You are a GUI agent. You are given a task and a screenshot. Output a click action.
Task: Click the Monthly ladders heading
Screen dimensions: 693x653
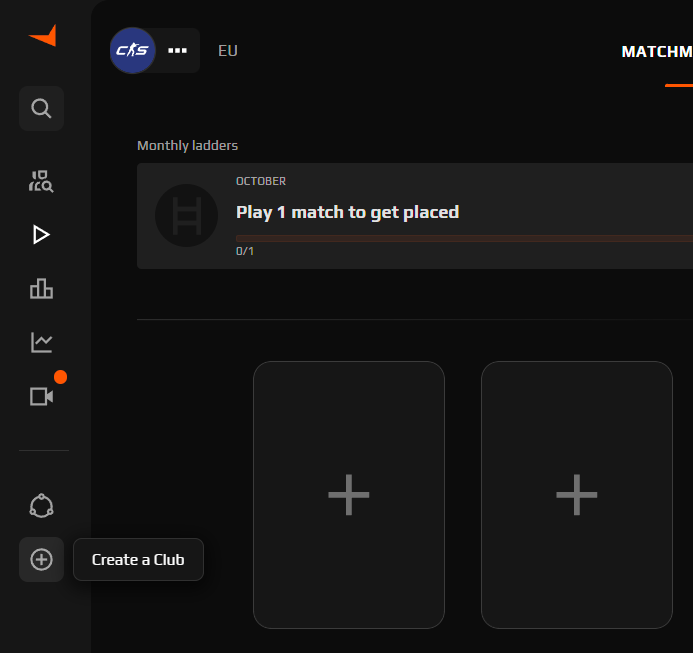pyautogui.click(x=187, y=145)
